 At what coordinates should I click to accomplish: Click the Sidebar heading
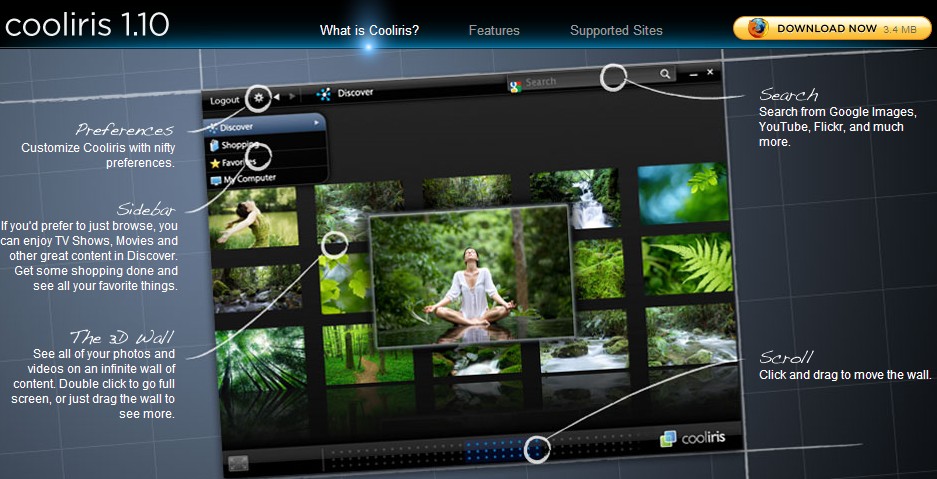click(146, 210)
